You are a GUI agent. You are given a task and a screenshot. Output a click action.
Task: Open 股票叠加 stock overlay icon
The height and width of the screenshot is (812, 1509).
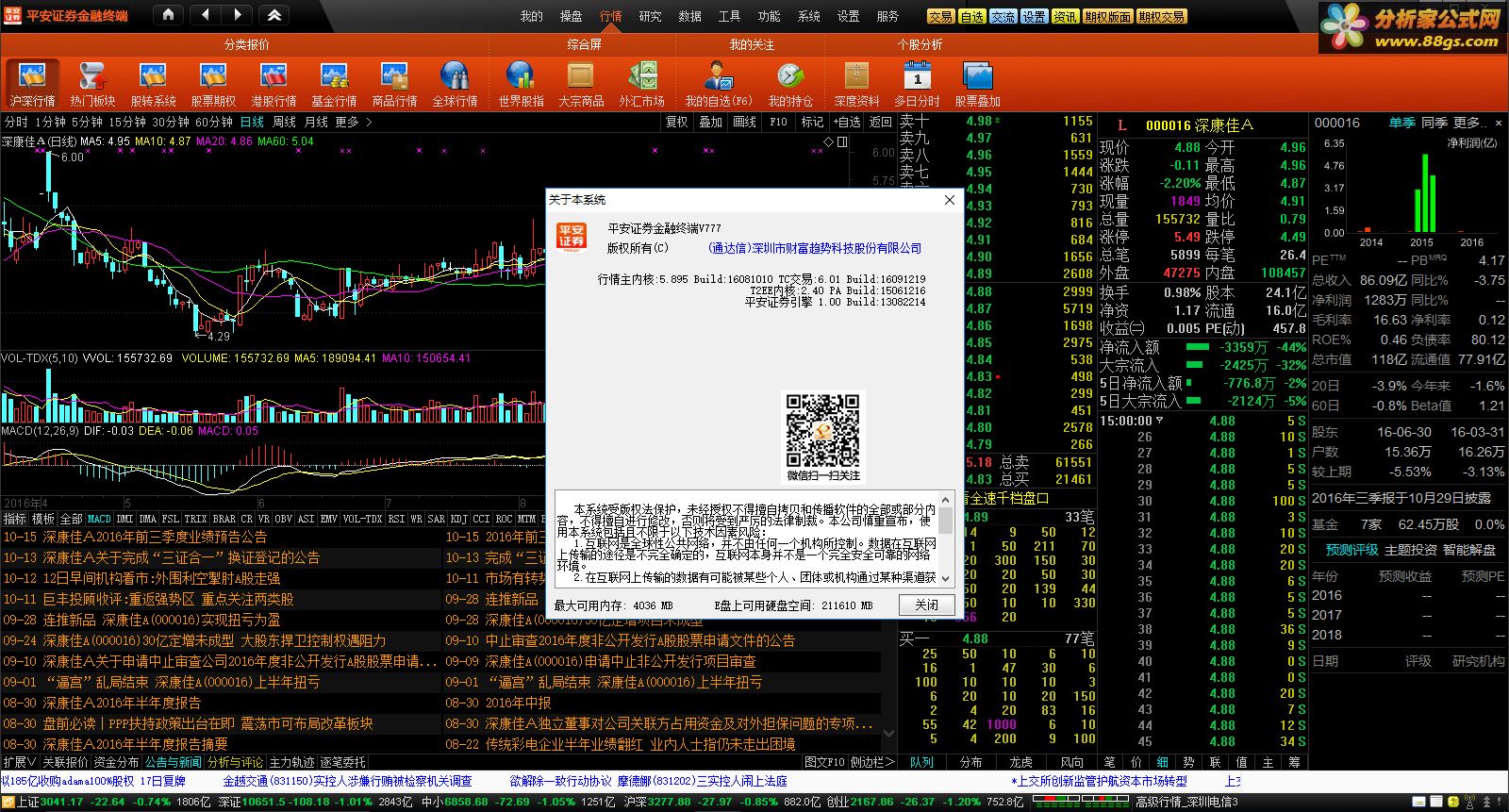[977, 84]
